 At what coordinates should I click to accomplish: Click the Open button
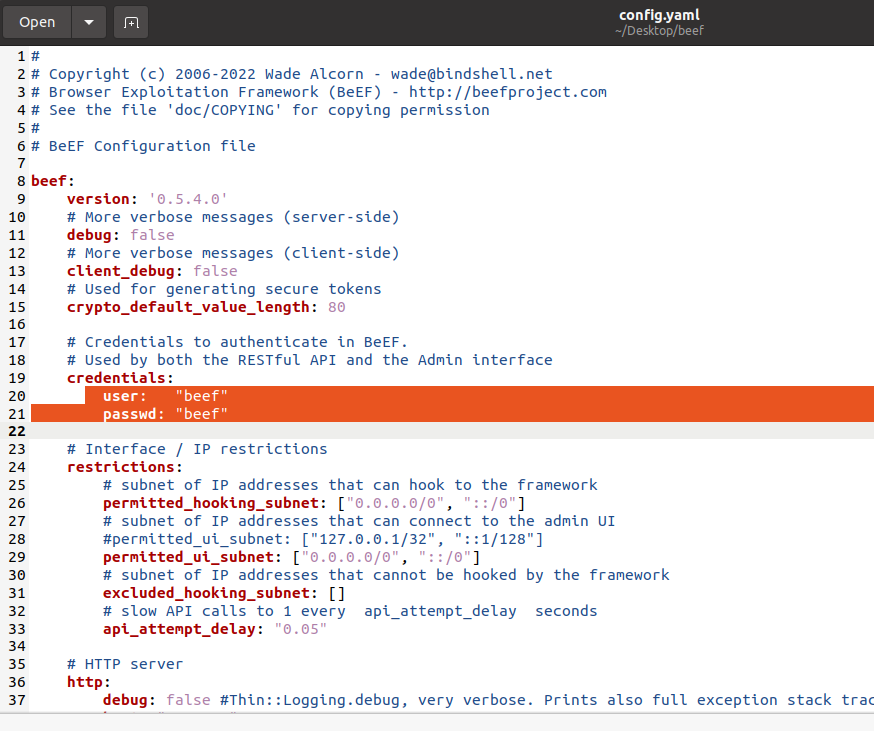(37, 22)
